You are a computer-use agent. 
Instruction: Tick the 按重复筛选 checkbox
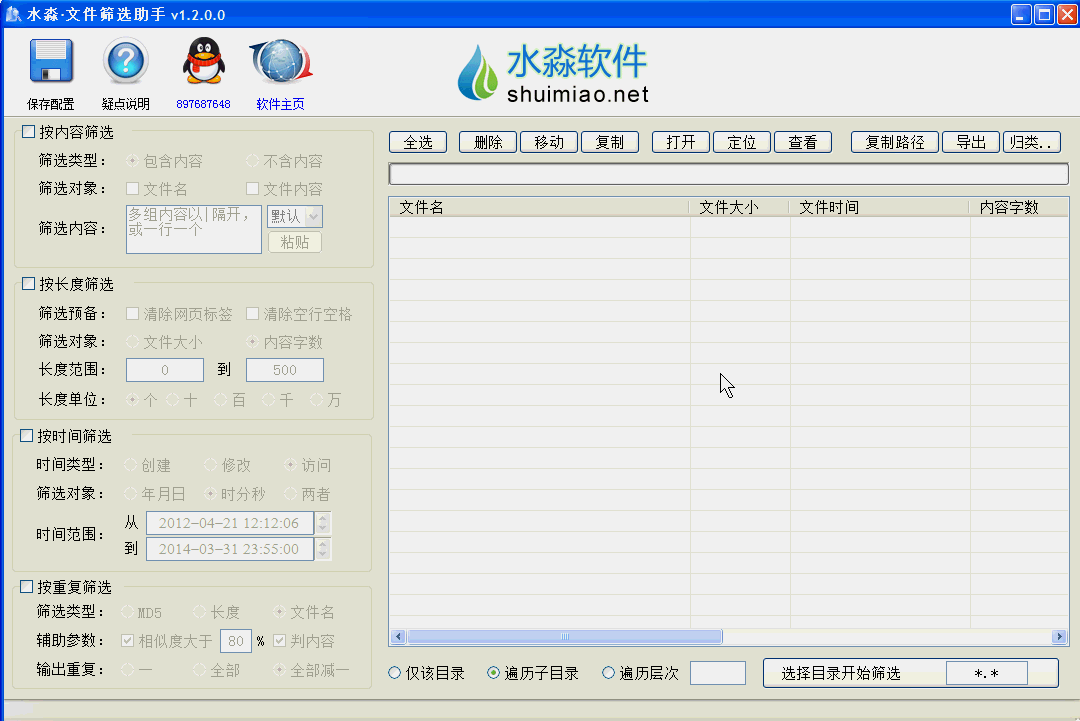(27, 587)
